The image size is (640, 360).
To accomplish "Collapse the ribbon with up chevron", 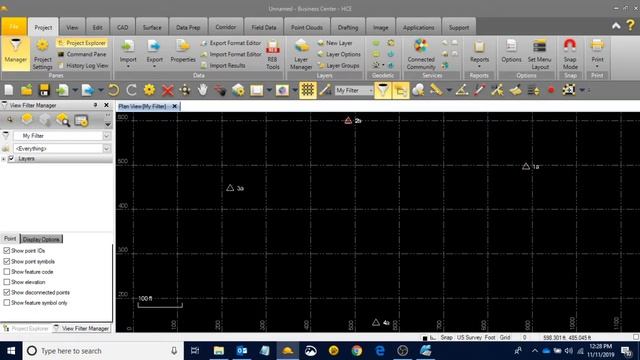I will pyautogui.click(x=616, y=26).
